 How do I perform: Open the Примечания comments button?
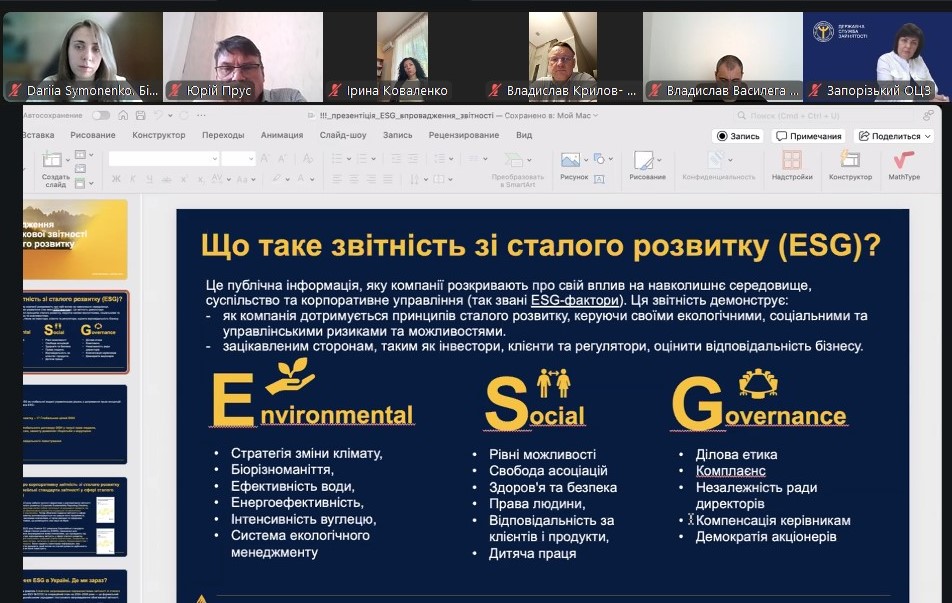[x=808, y=136]
